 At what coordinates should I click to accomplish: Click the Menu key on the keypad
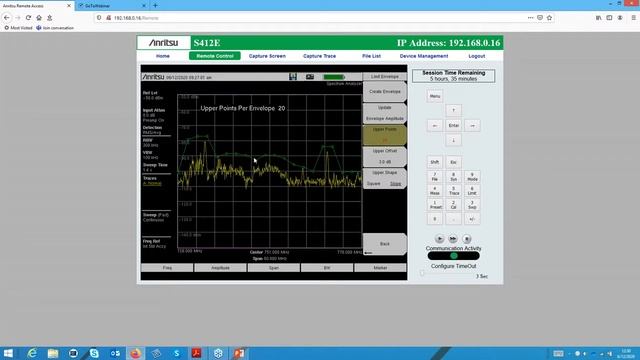click(x=435, y=96)
